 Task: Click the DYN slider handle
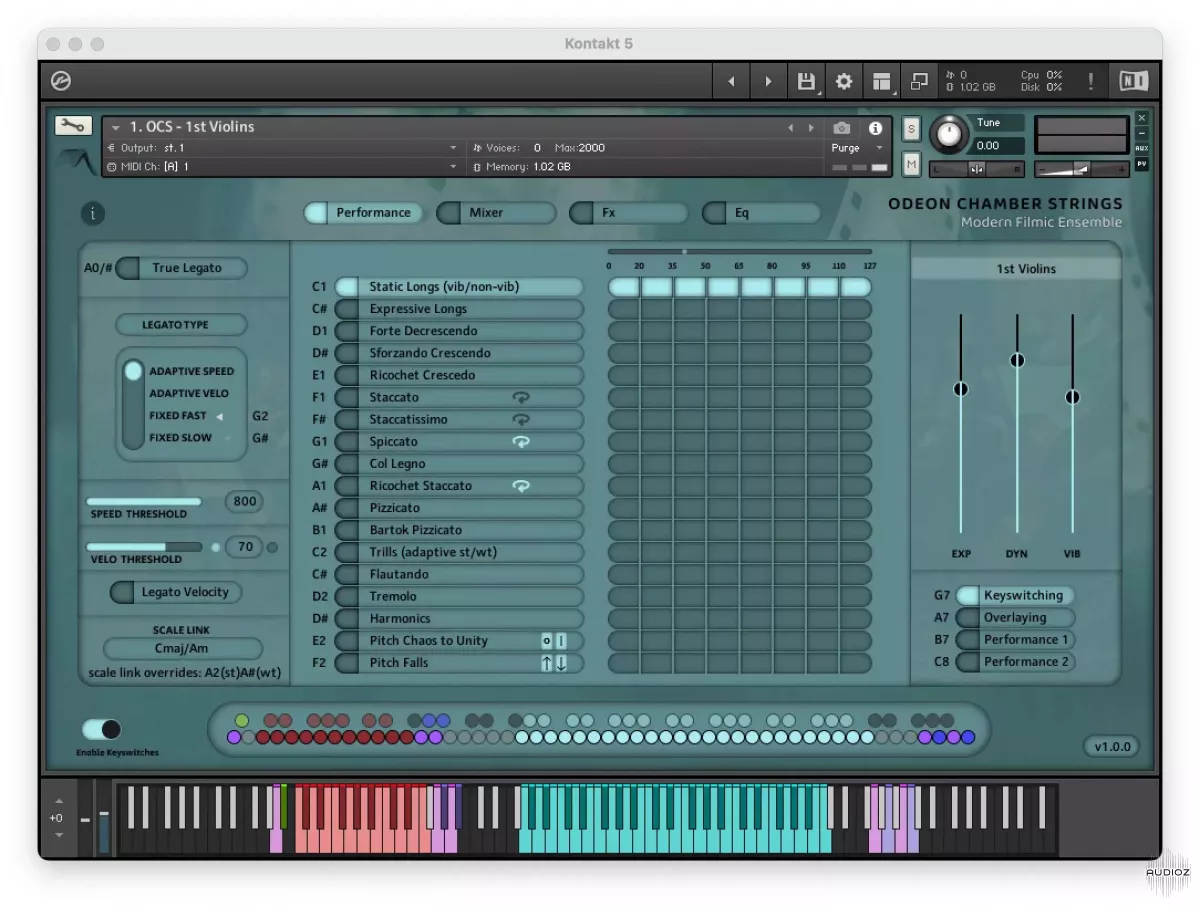point(1017,360)
